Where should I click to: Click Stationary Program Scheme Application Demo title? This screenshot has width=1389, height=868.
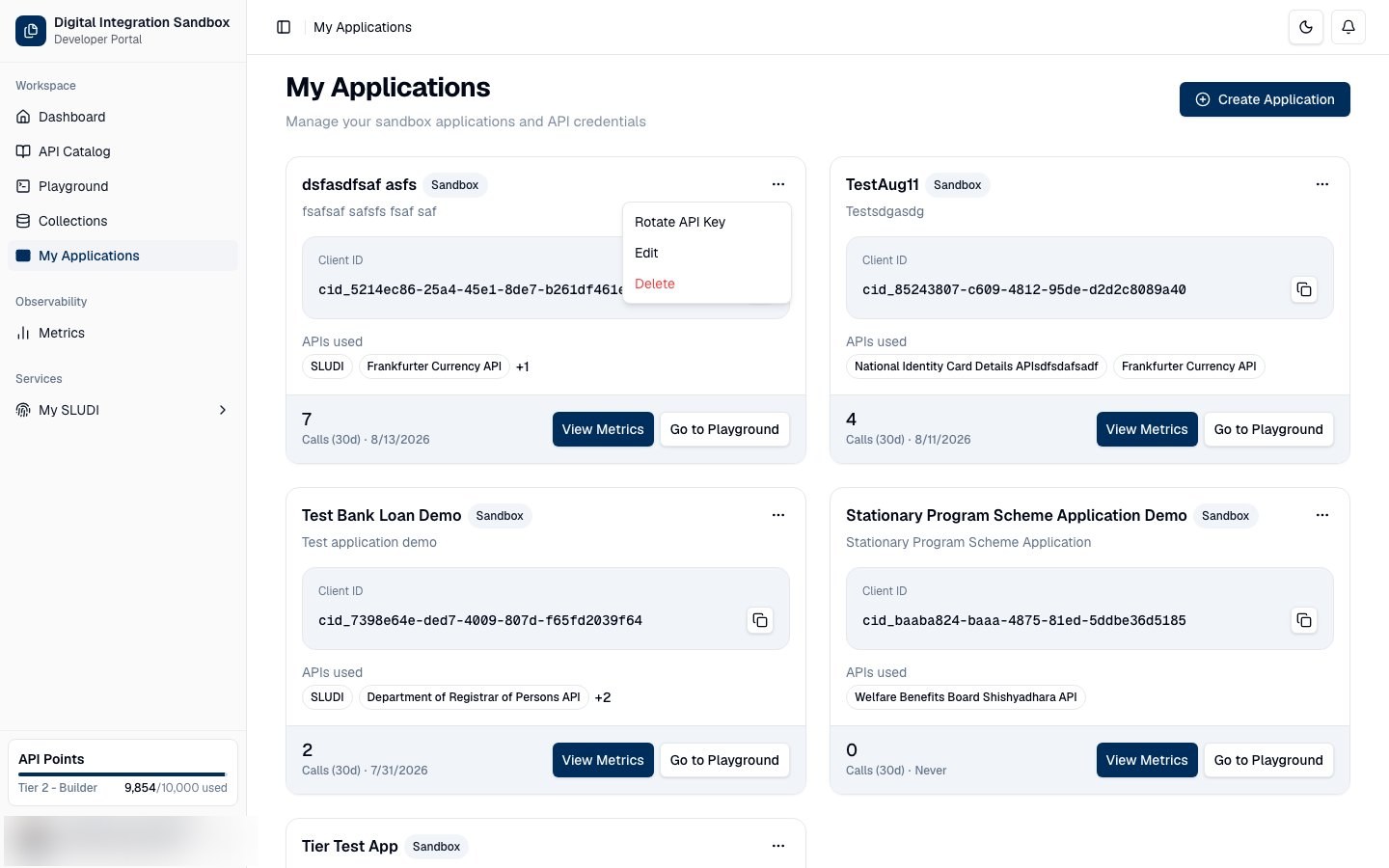(1017, 515)
